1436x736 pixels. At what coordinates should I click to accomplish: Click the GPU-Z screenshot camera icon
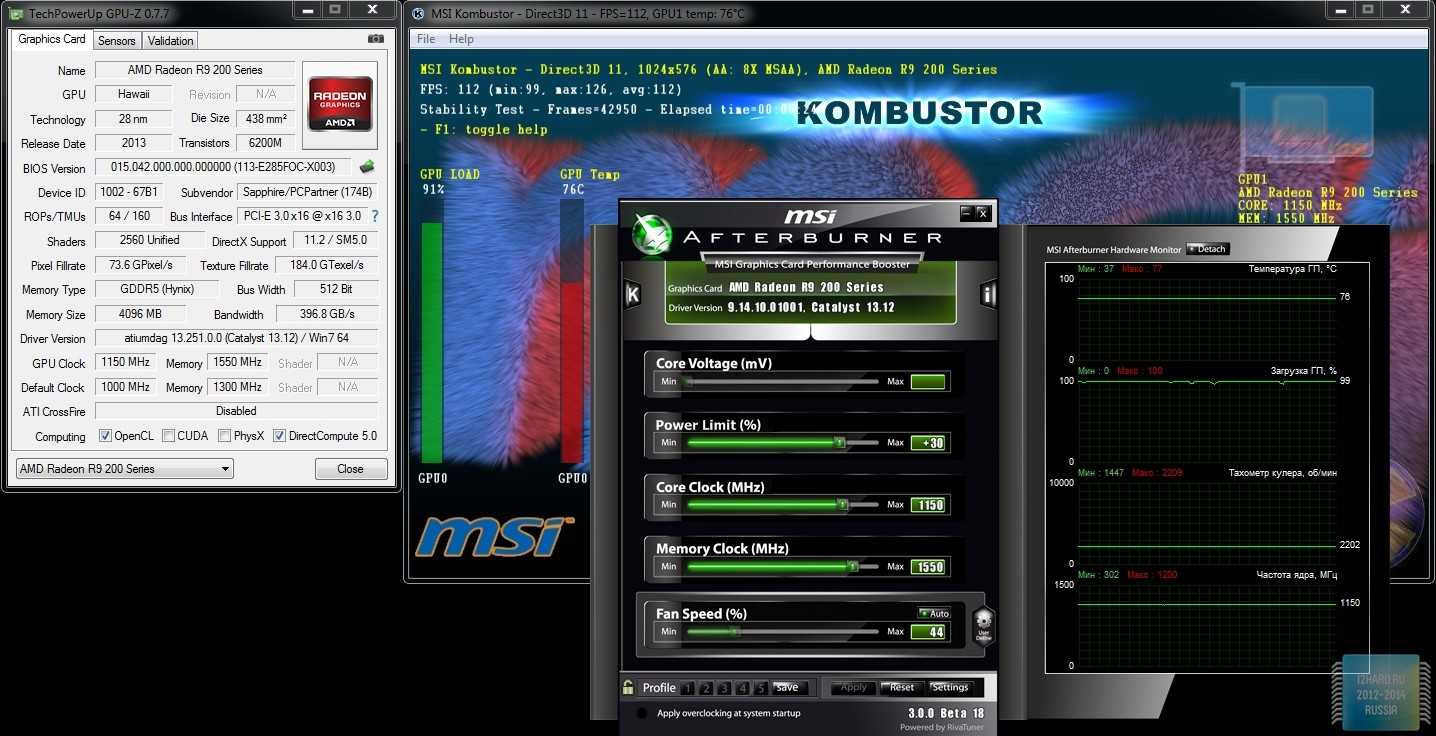pos(376,39)
